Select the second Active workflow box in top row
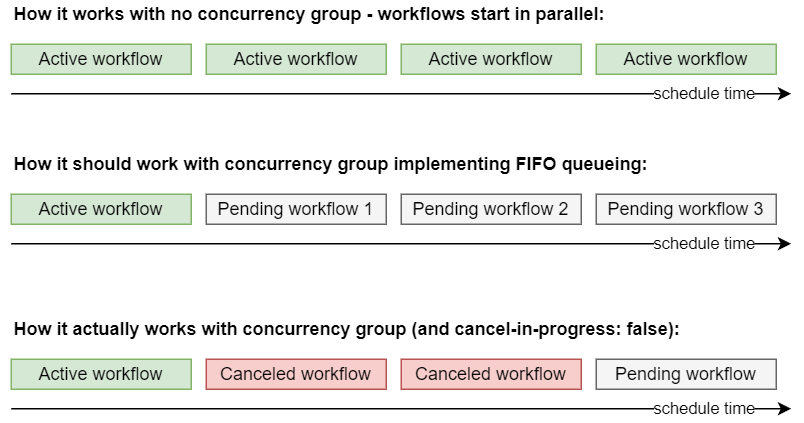 tap(296, 59)
